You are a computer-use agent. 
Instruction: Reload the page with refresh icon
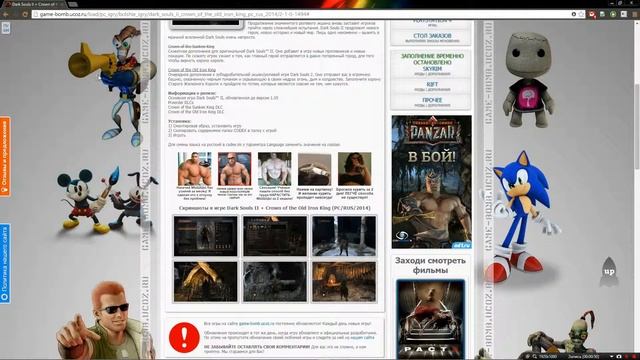25,14
